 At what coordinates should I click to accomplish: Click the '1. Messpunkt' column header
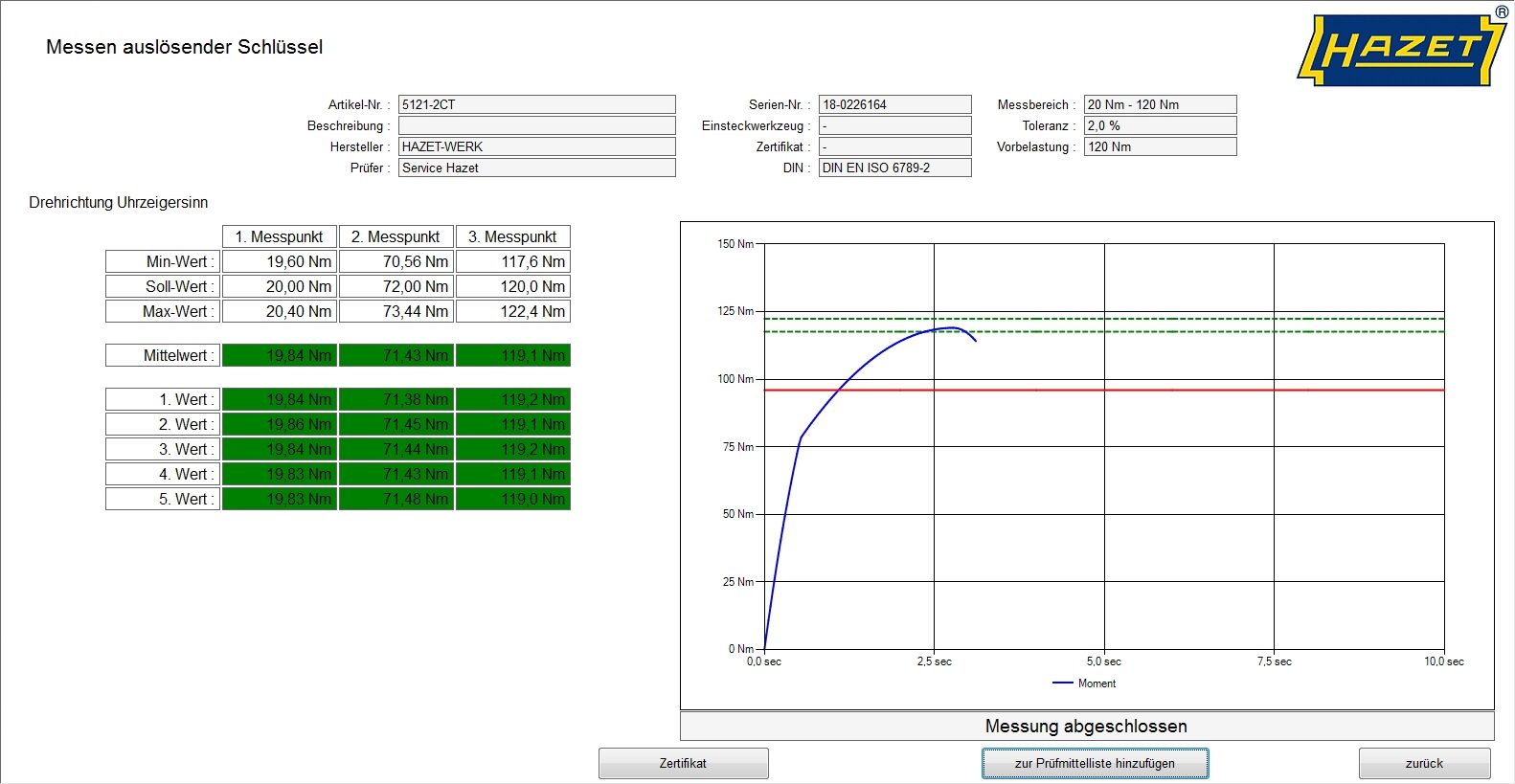click(280, 236)
